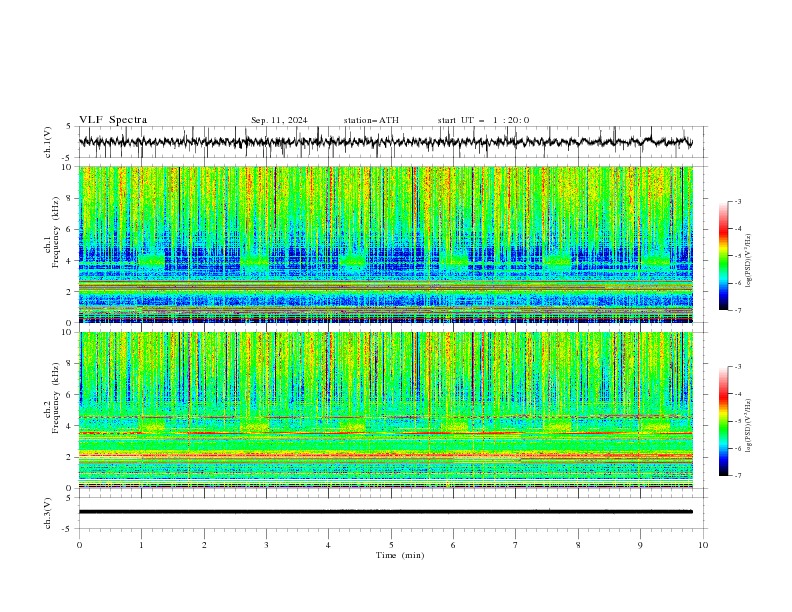The width and height of the screenshot is (792, 612).
Task: Select the "Sep. 11, 2024" date label
Action: point(279,120)
